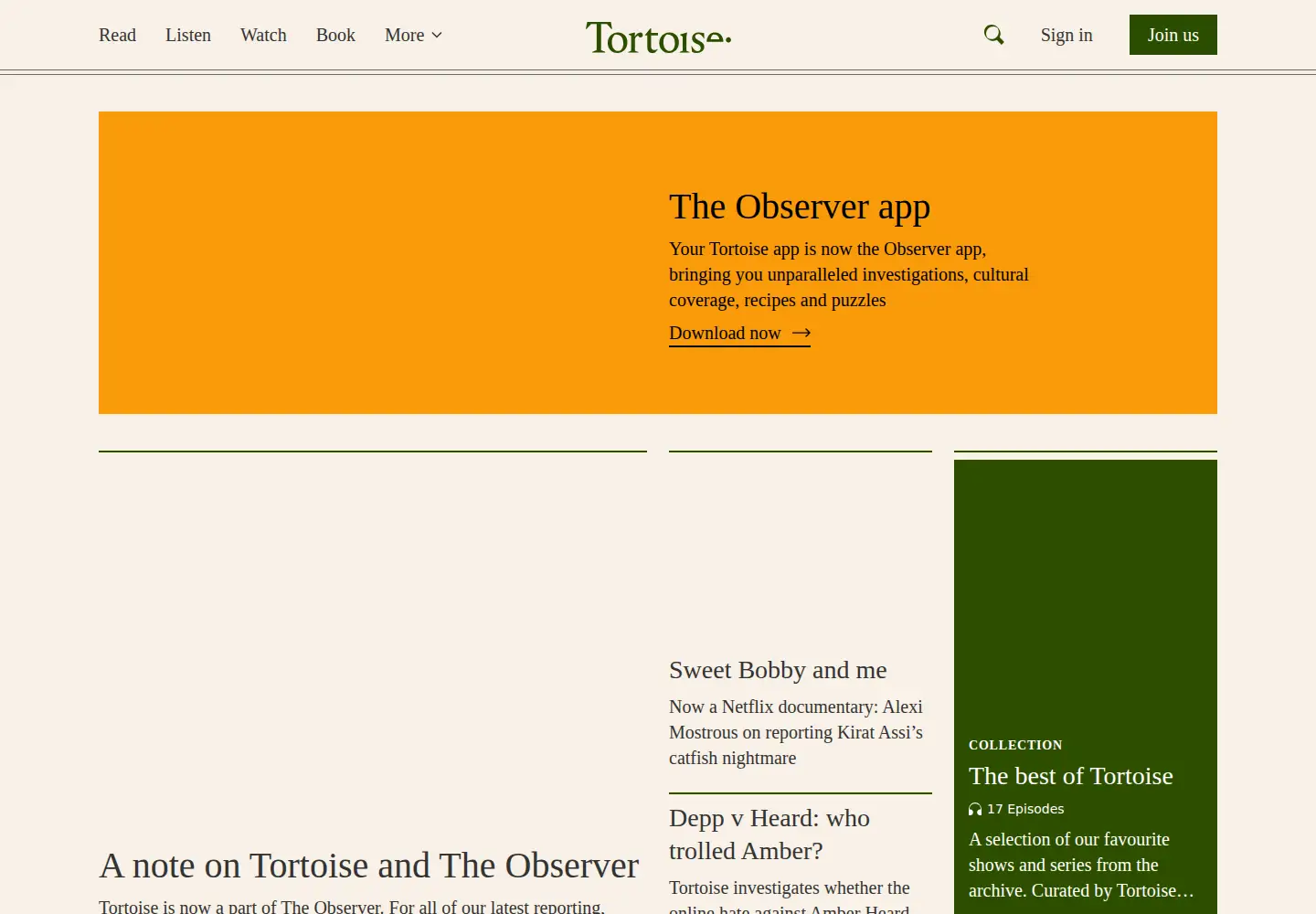
Task: Click the search magnifier icon
Action: 993,35
